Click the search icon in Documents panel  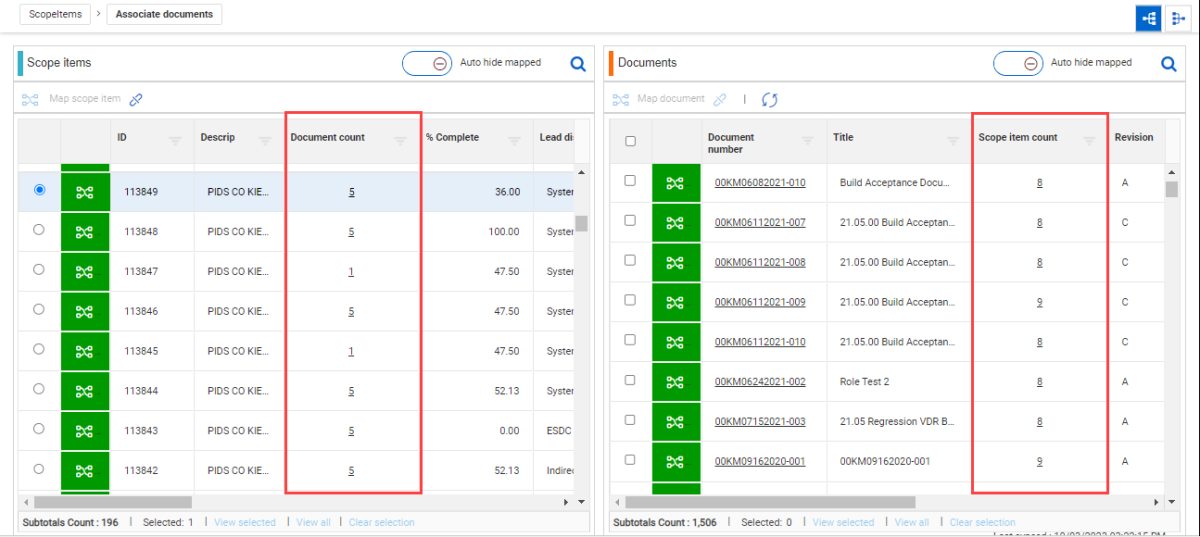tap(1168, 64)
